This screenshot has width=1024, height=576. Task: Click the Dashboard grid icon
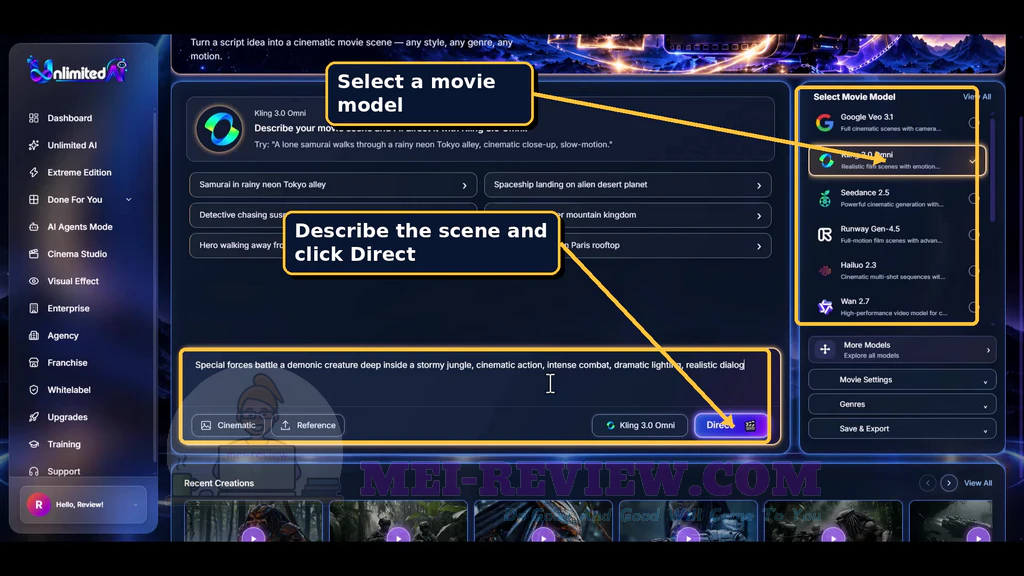34,118
